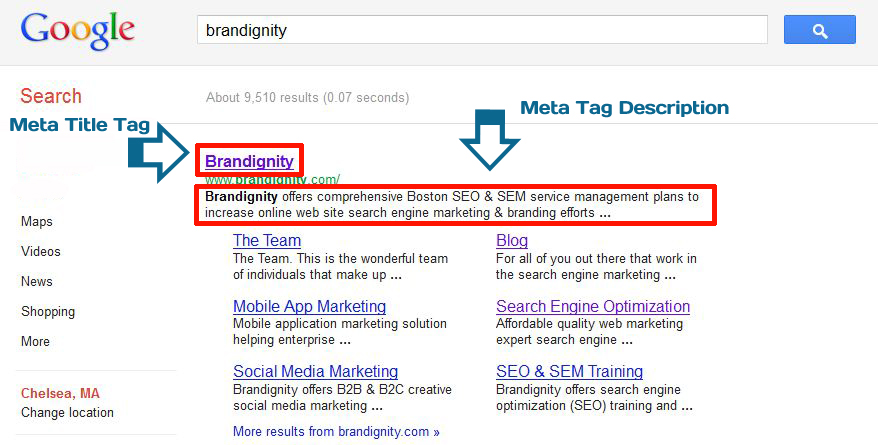Screen dimensions: 878x445
Task: Click the Chelsea, MA location label
Action: click(60, 394)
